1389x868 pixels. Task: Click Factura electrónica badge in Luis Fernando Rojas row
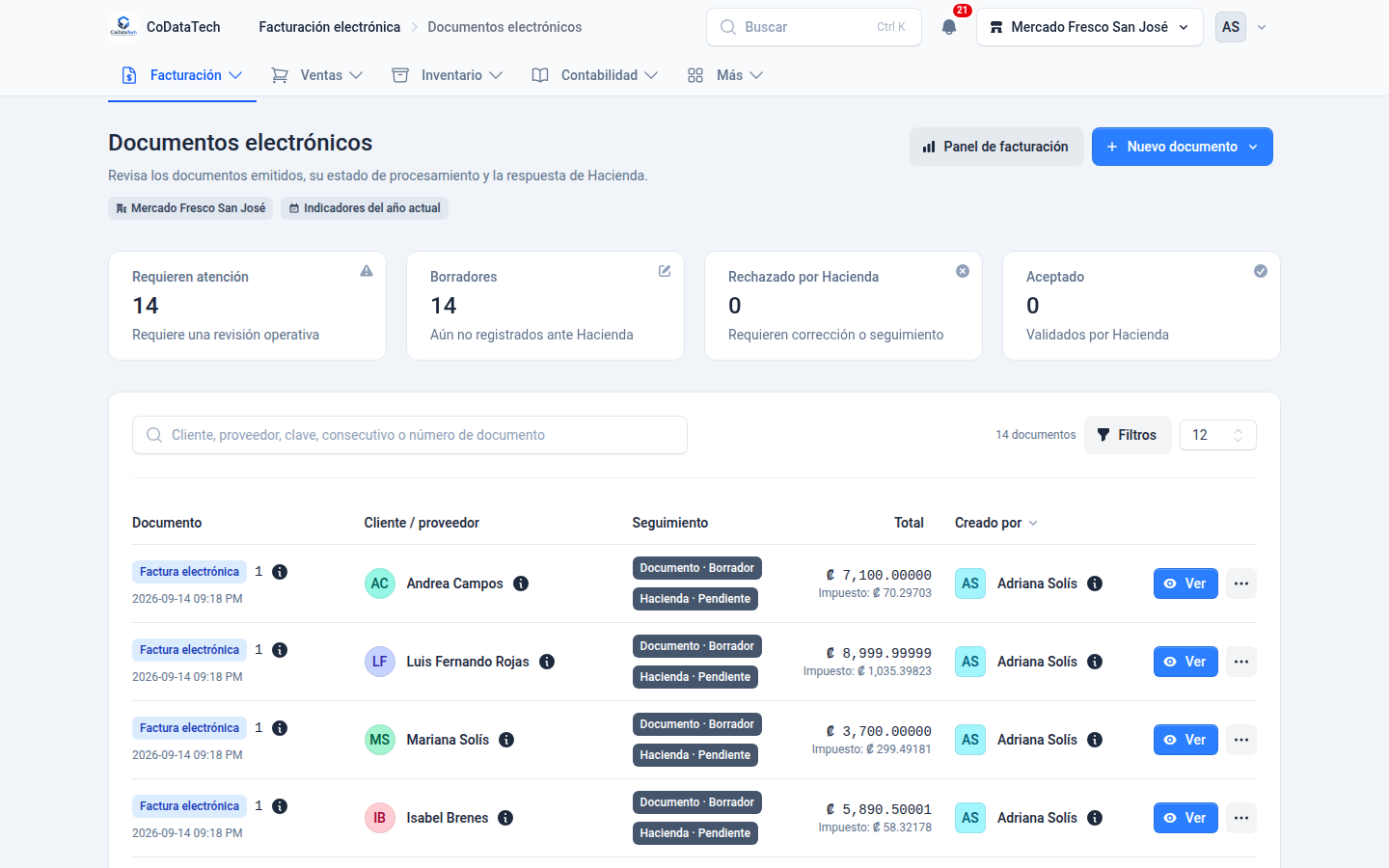pyautogui.click(x=189, y=650)
